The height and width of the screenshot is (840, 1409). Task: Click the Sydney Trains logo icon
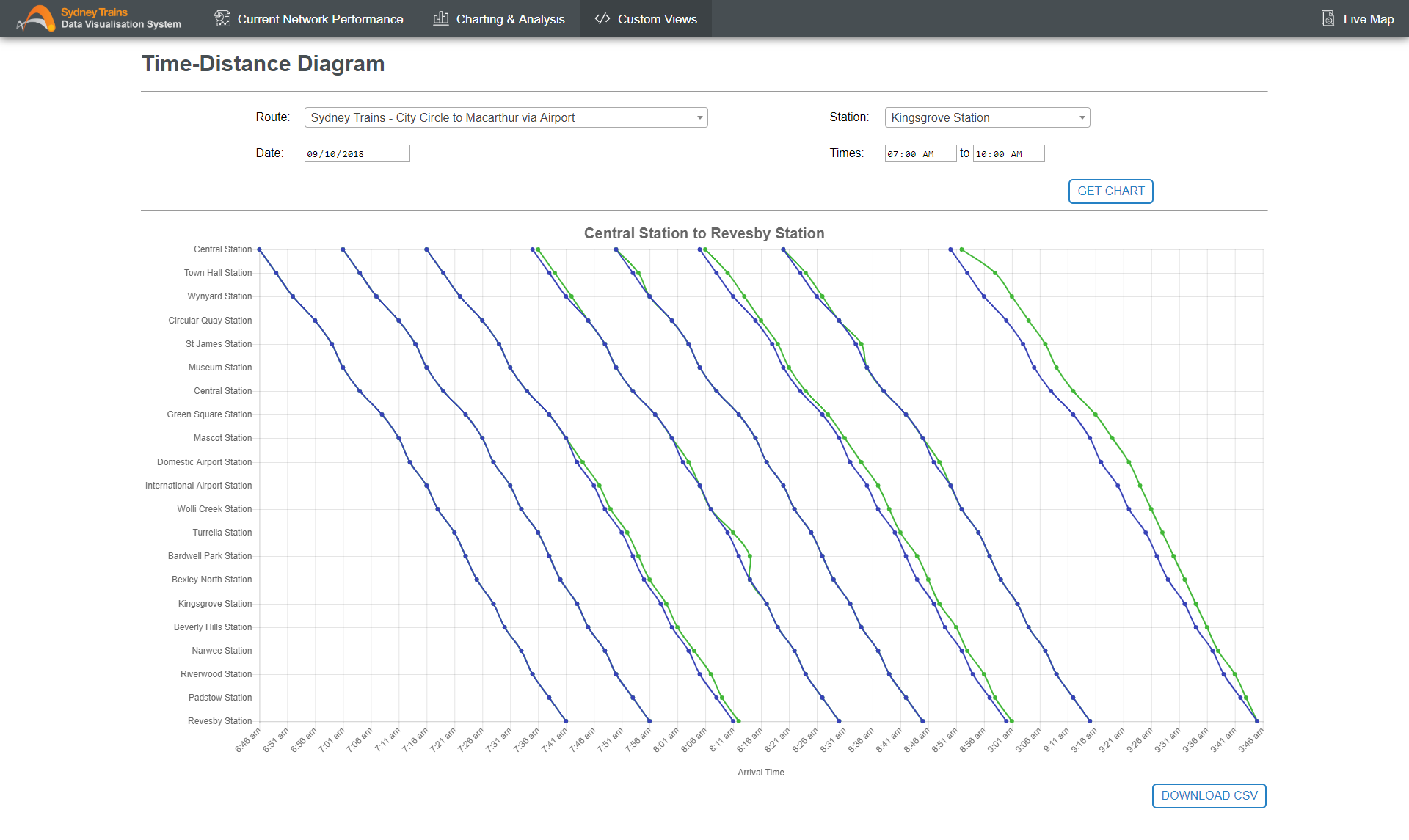(36, 18)
